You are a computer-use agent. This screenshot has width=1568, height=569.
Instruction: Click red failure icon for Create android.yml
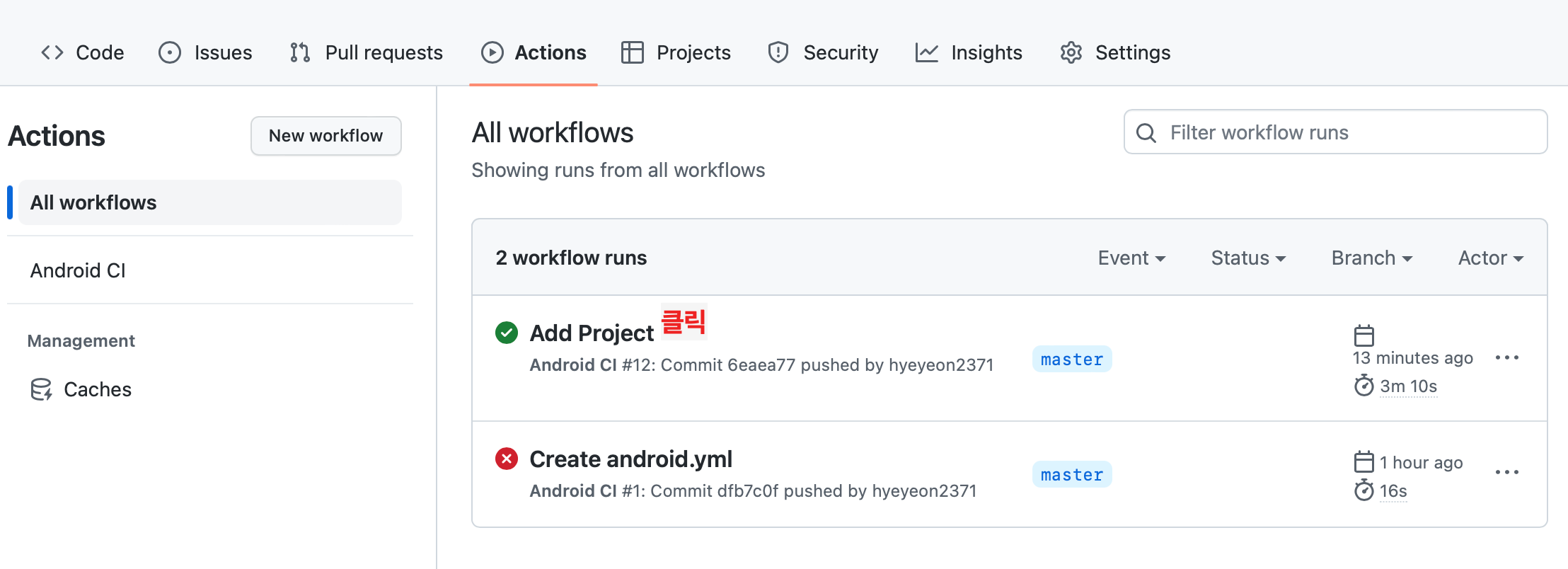507,459
